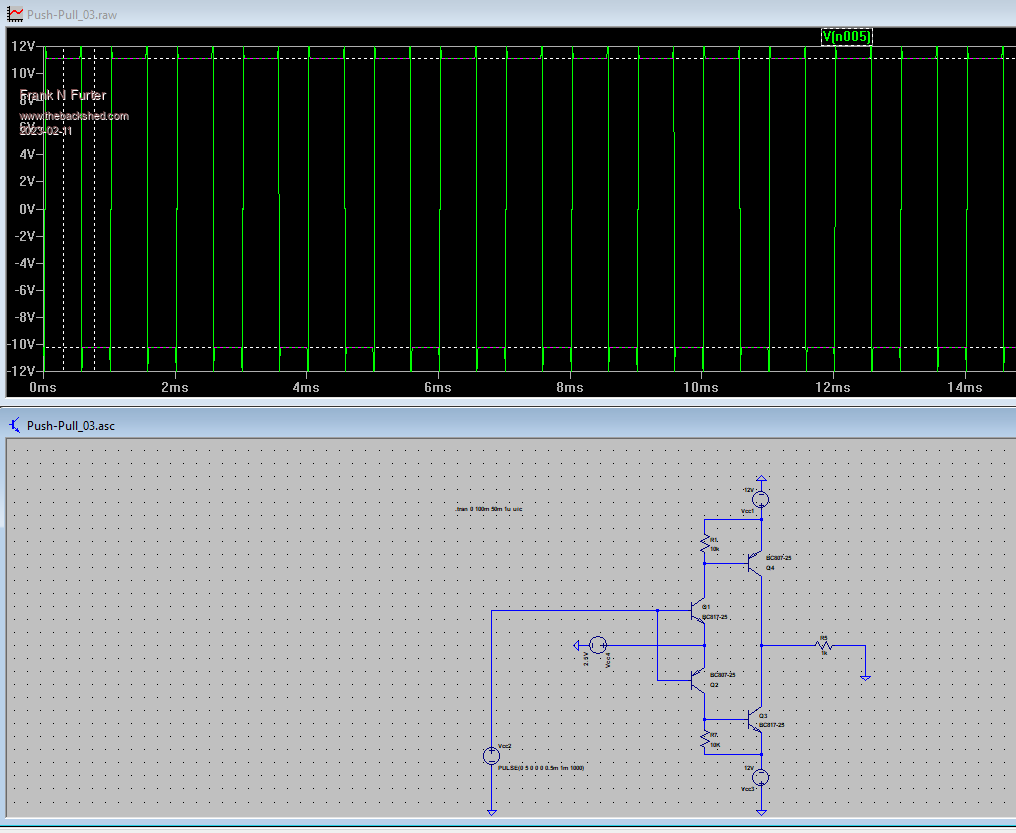Click the R5 1k load resistor

coord(825,645)
